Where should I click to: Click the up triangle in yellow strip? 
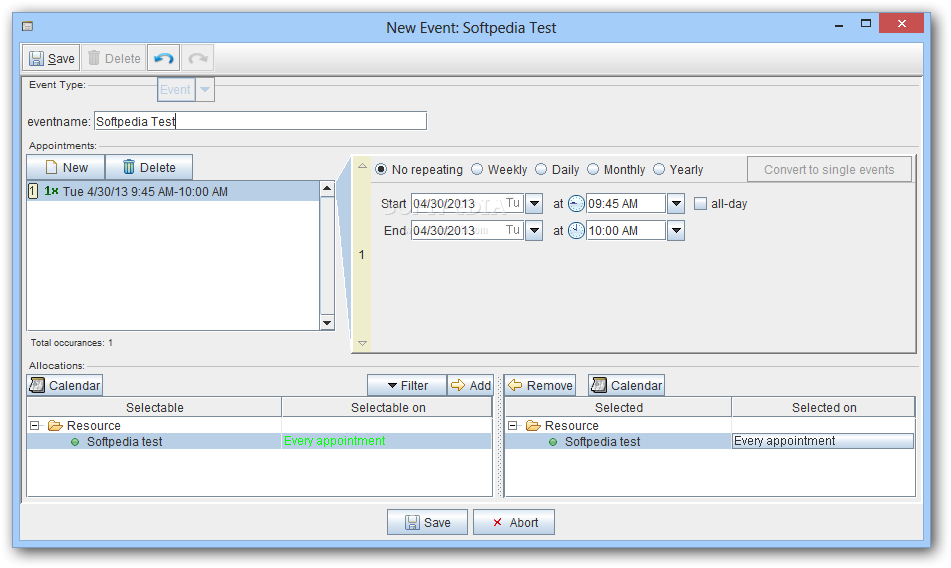362,165
